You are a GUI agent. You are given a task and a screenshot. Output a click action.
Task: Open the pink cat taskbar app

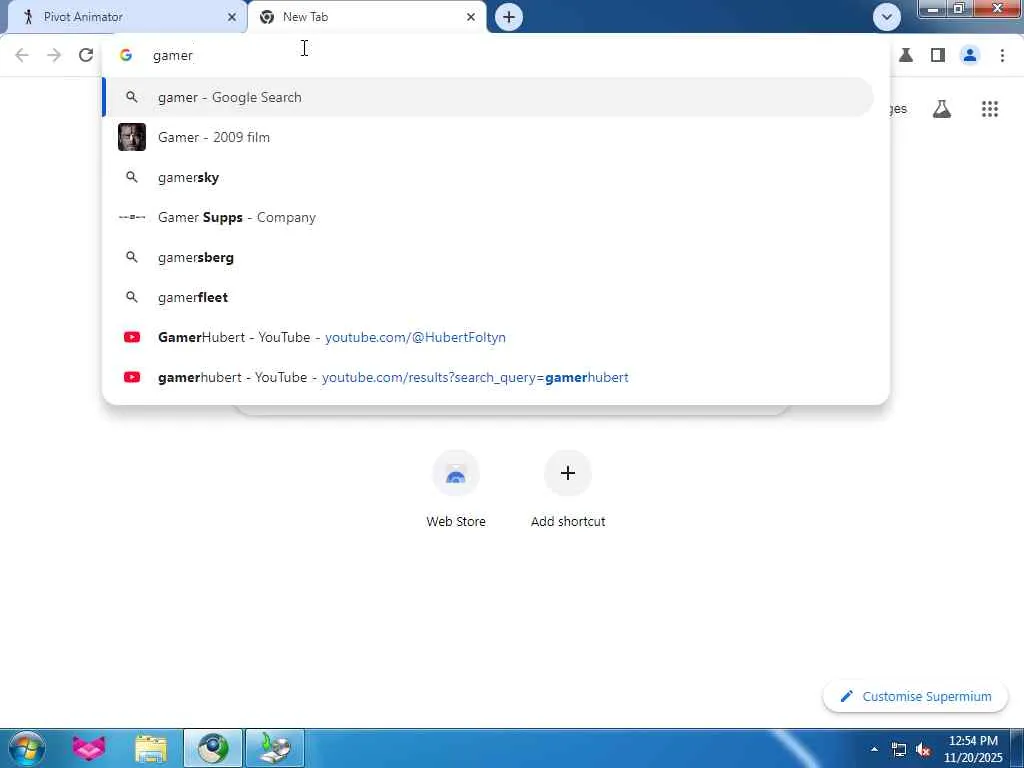(89, 748)
